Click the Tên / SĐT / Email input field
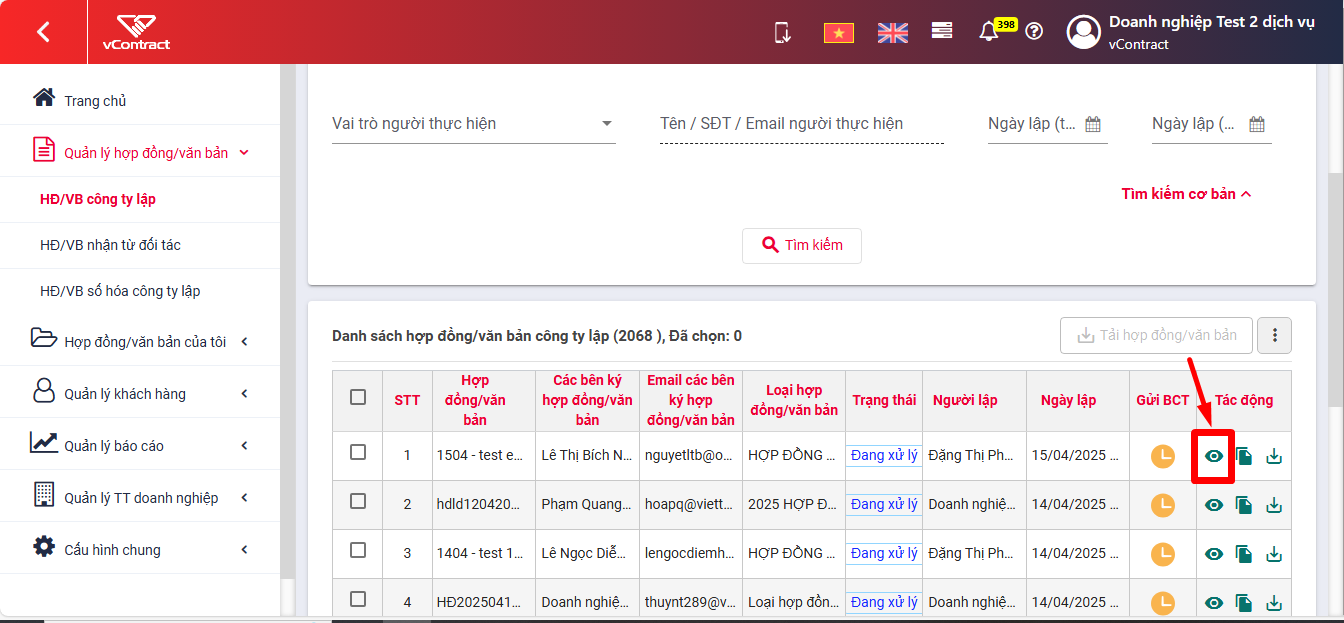1344x623 pixels. point(802,124)
